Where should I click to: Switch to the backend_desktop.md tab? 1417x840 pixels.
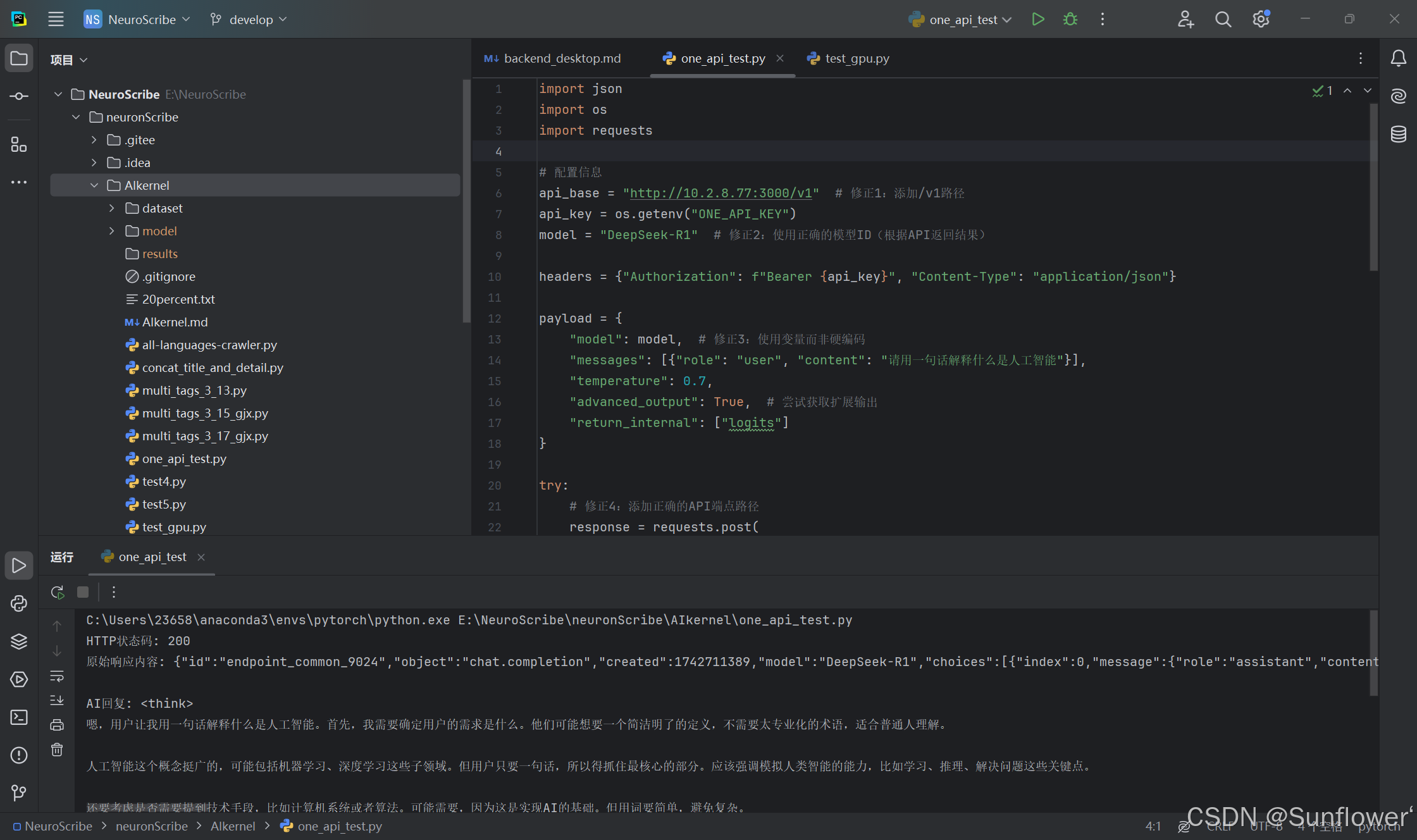coord(561,58)
